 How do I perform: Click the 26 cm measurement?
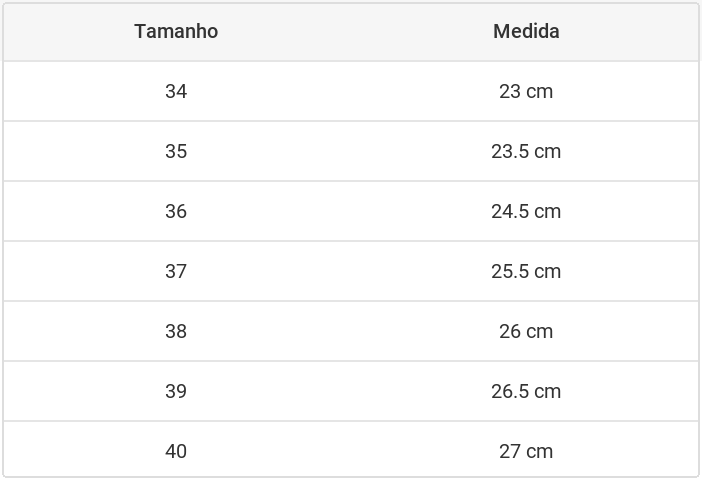click(x=526, y=331)
